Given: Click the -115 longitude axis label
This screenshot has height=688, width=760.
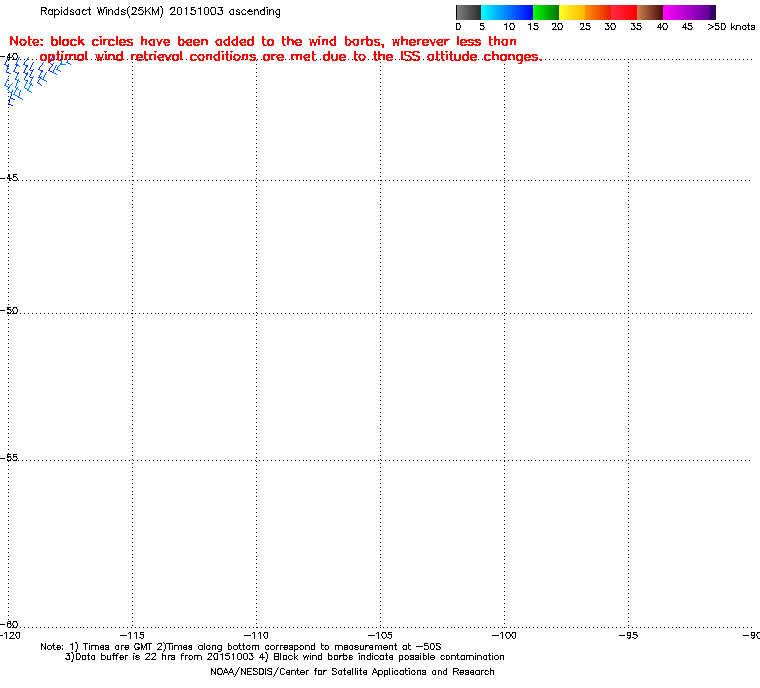Looking at the screenshot, I should tap(132, 635).
